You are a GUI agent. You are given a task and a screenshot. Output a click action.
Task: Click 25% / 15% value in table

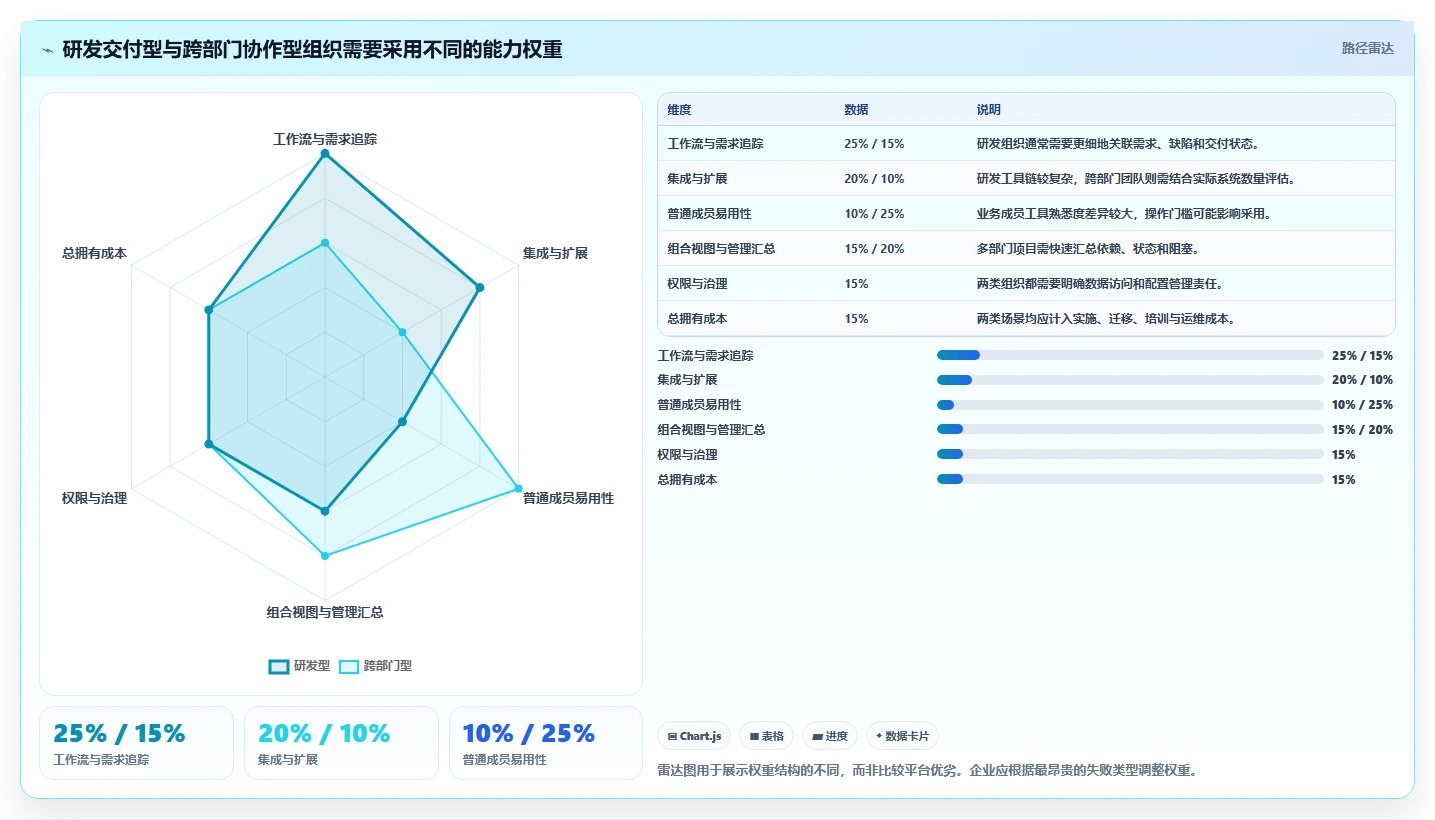coord(874,143)
